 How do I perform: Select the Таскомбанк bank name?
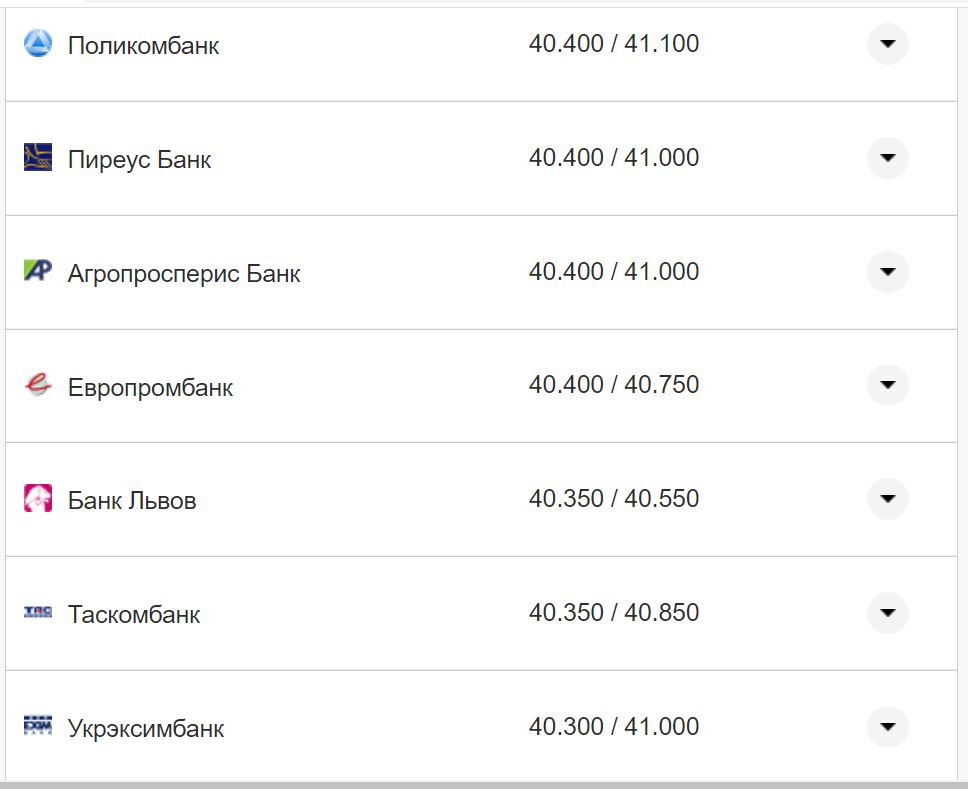pos(134,614)
